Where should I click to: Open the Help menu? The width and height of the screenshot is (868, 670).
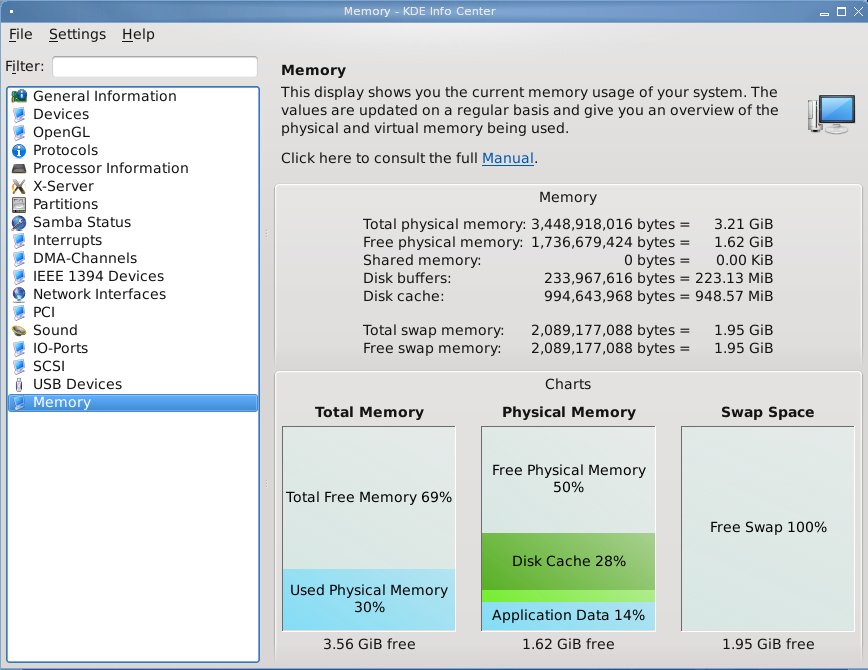138,34
